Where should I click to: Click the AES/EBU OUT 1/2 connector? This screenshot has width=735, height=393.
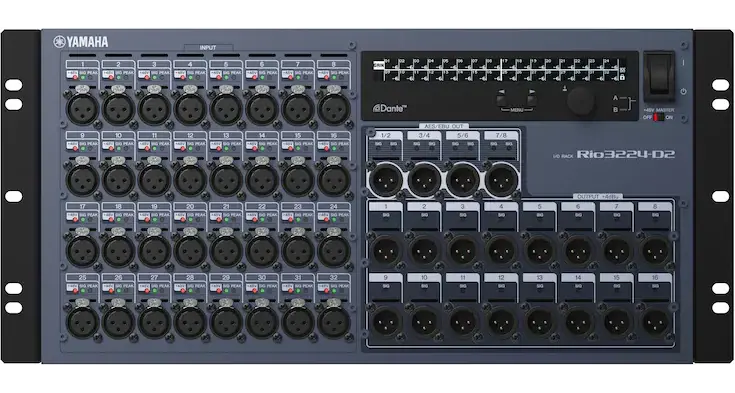click(386, 179)
